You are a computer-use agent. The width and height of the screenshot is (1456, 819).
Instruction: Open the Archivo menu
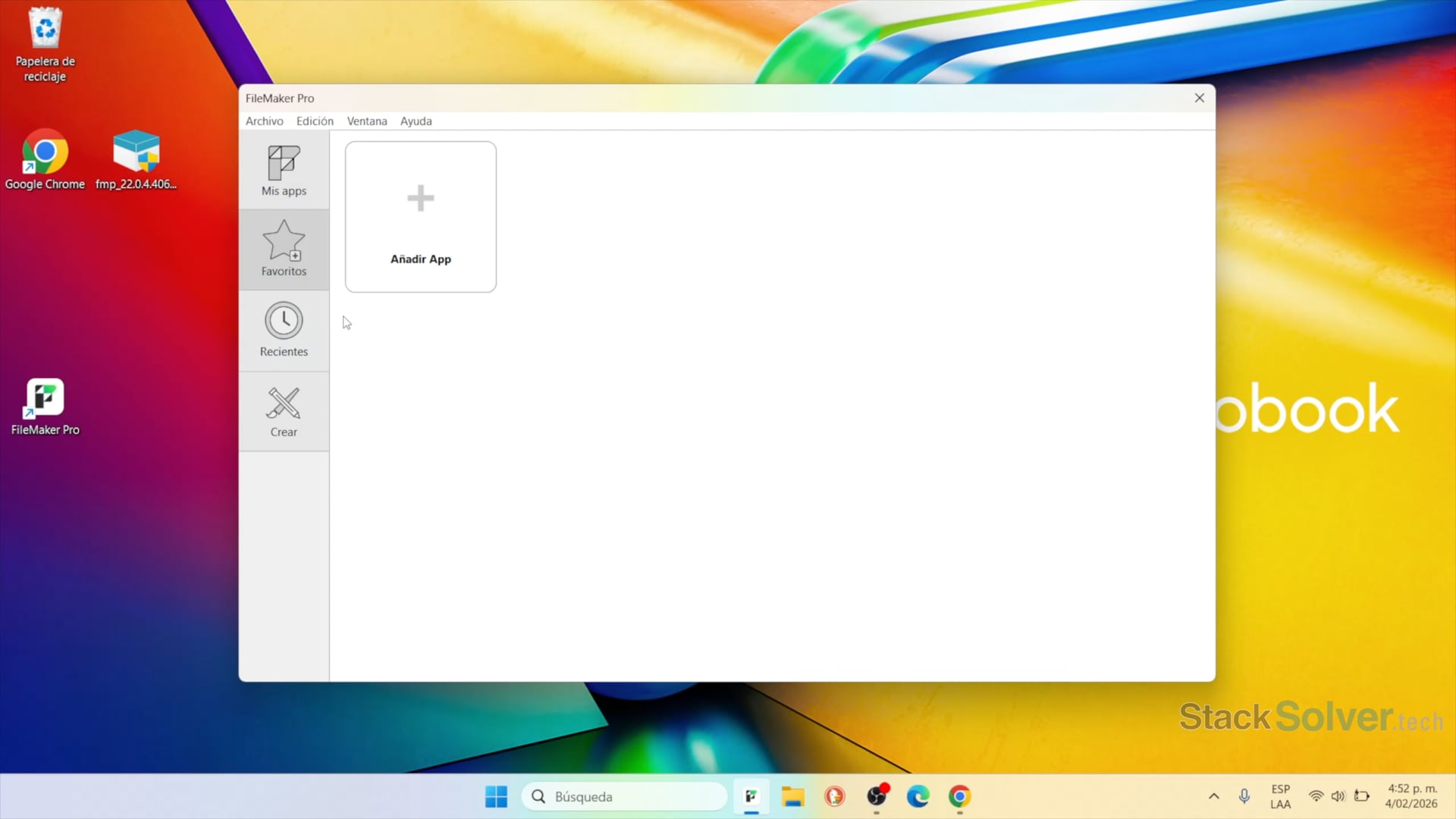coord(264,121)
